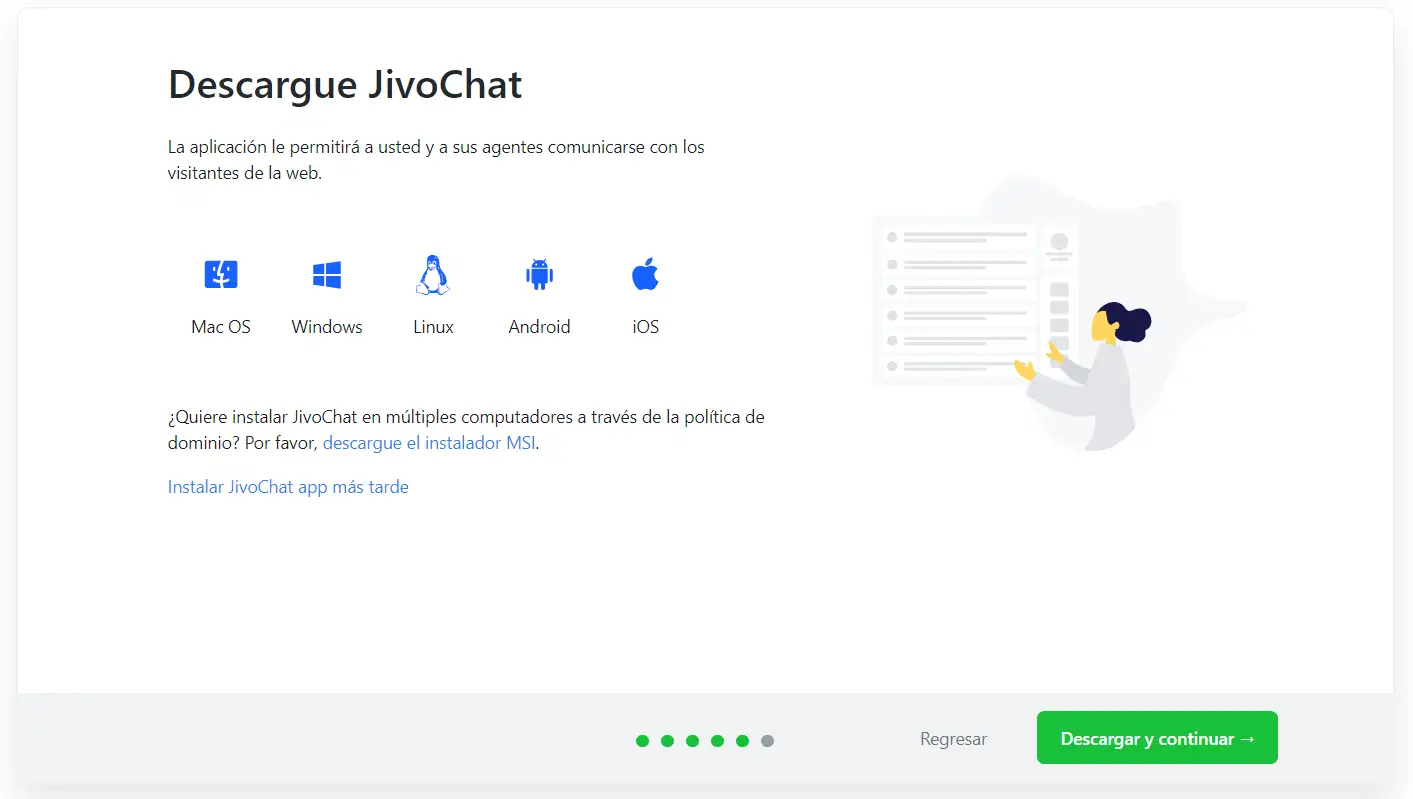Image resolution: width=1413 pixels, height=799 pixels.
Task: Select the Android robot icon
Action: 539,274
